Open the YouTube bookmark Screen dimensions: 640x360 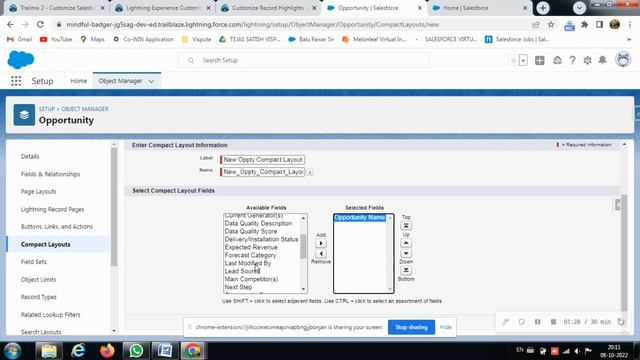click(56, 39)
